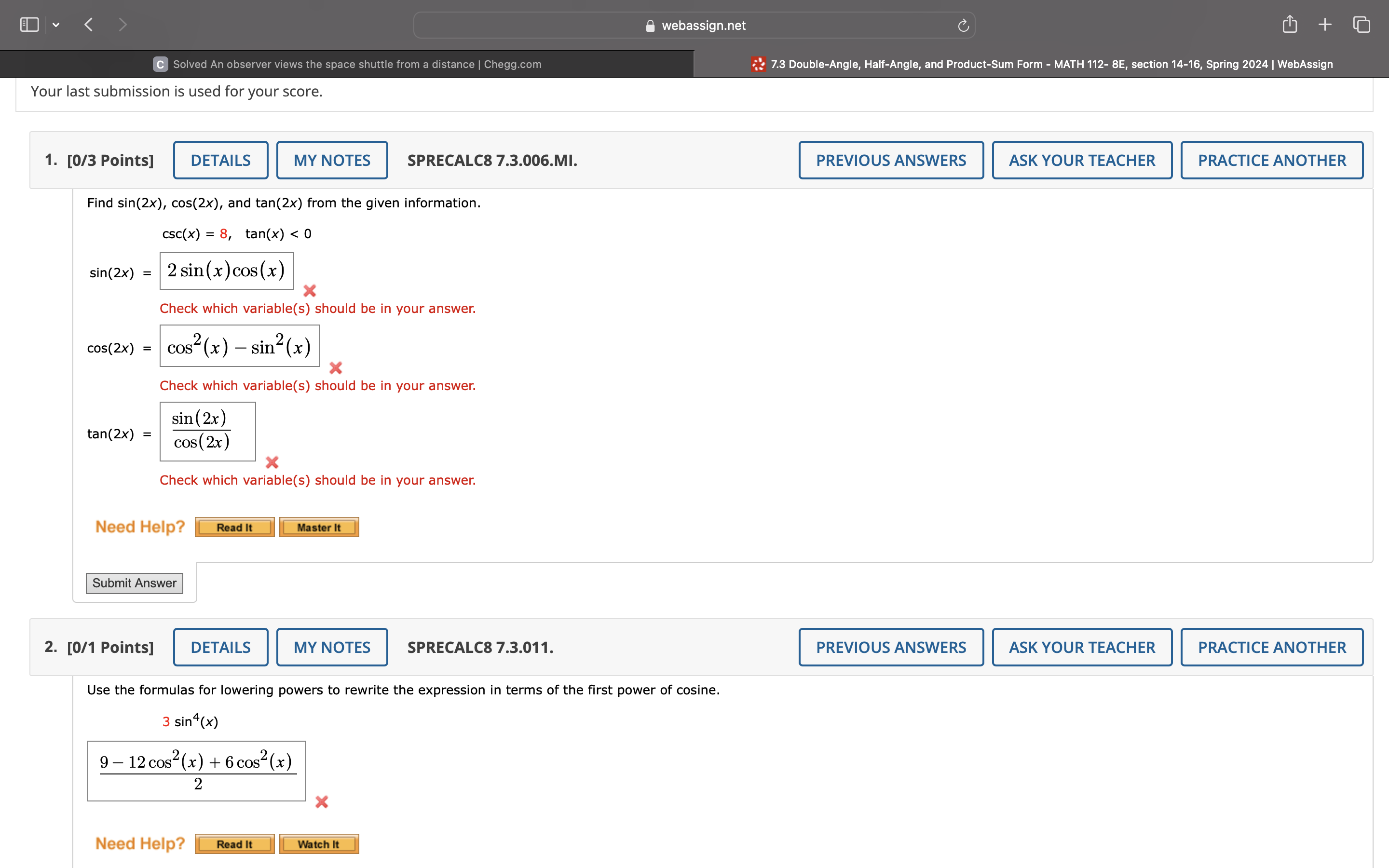This screenshot has width=1389, height=868.
Task: Reload the page with refresh icon
Action: [963, 25]
